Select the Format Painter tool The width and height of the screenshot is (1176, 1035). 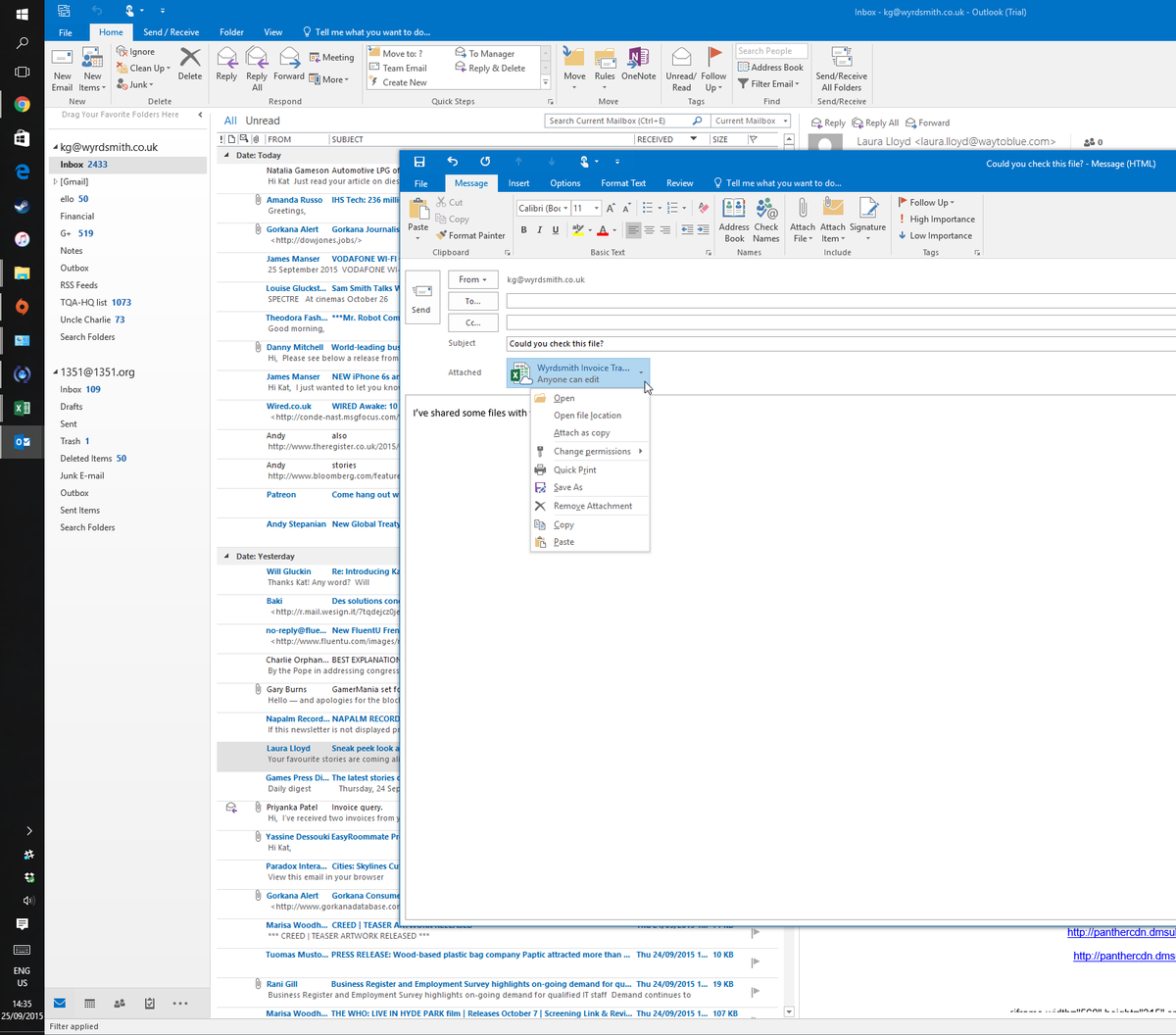(x=470, y=235)
